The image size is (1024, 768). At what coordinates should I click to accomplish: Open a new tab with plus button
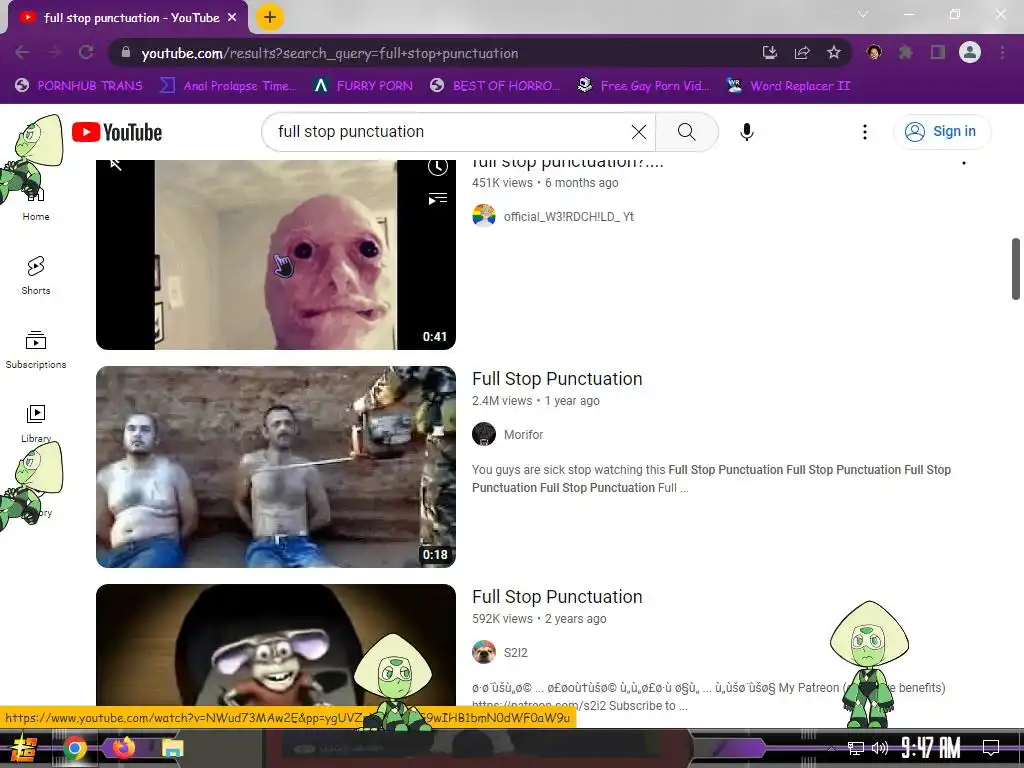pos(270,17)
